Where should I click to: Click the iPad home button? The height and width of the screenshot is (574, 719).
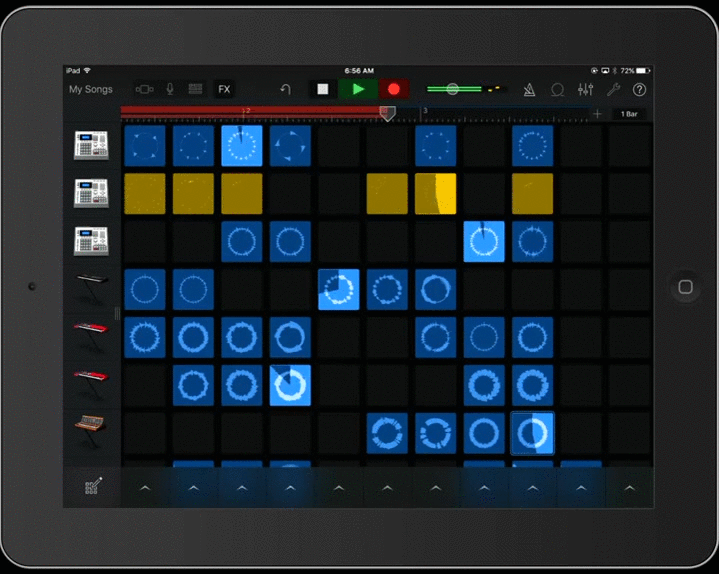click(686, 287)
